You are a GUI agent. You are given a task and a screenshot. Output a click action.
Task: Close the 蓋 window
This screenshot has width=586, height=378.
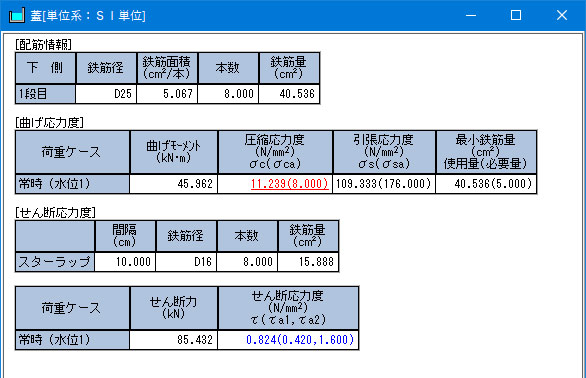(562, 15)
